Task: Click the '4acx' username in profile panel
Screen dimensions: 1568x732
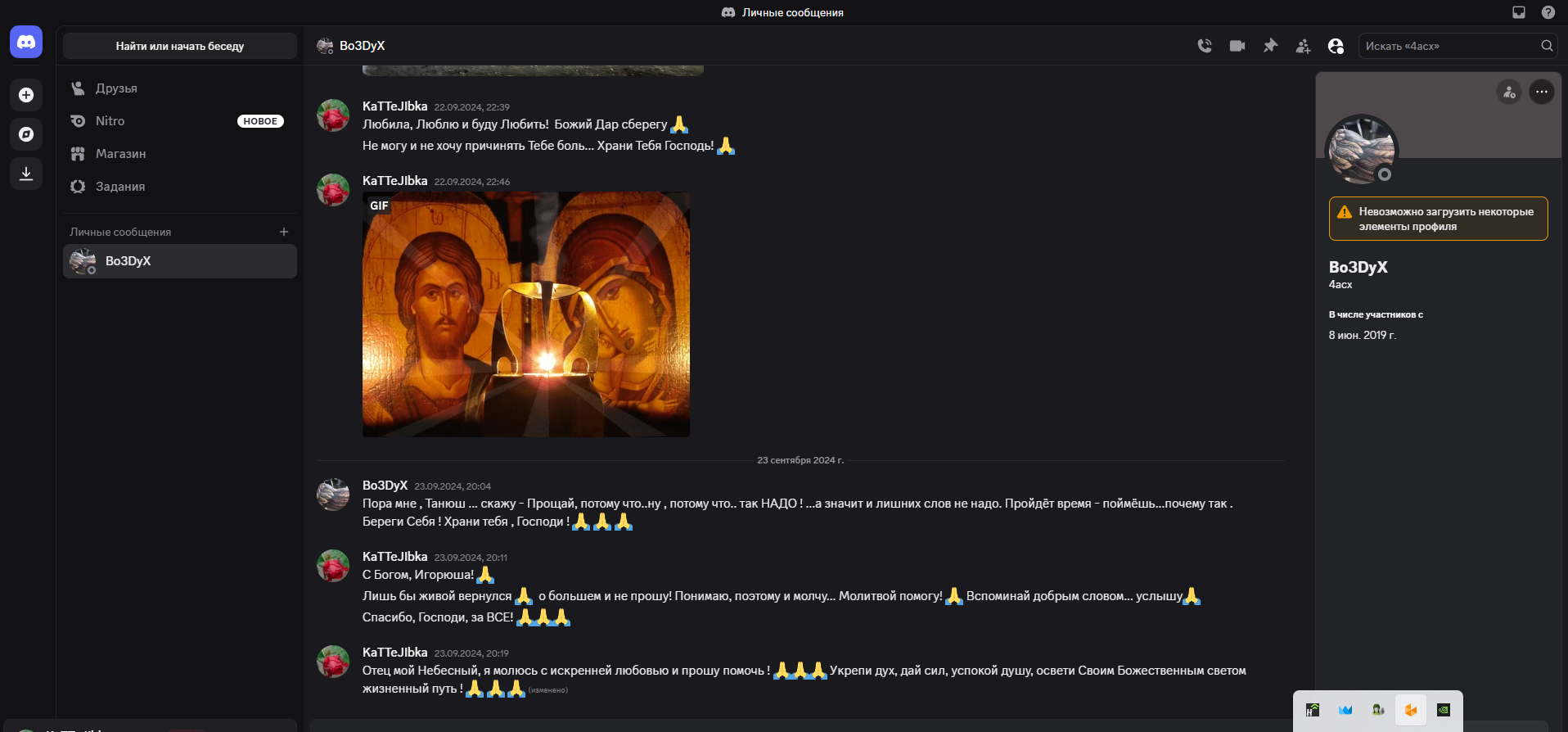Action: (x=1340, y=285)
